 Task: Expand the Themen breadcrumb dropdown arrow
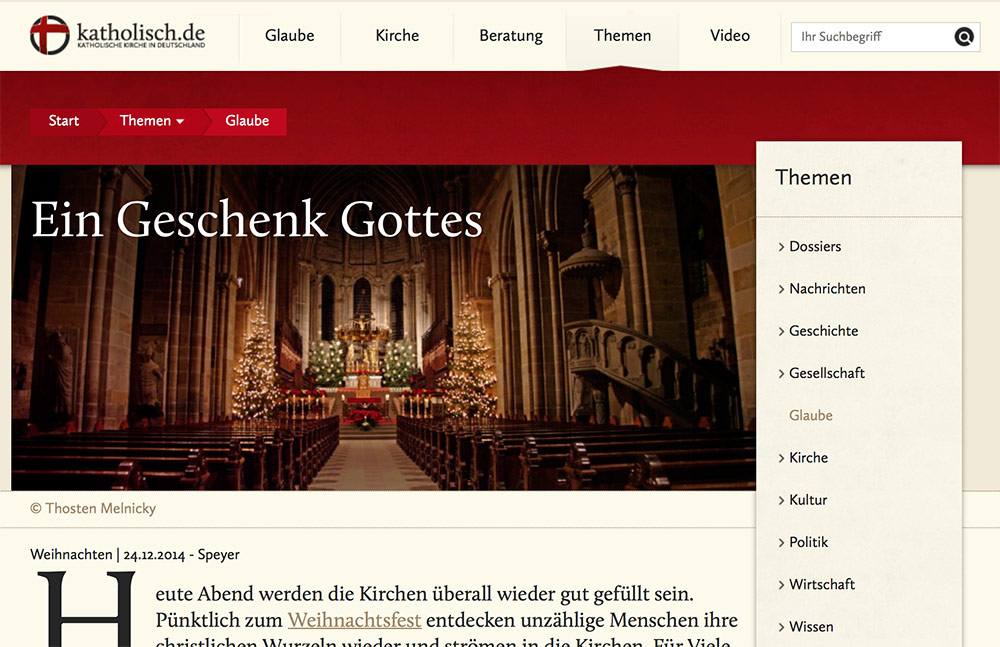tap(180, 121)
